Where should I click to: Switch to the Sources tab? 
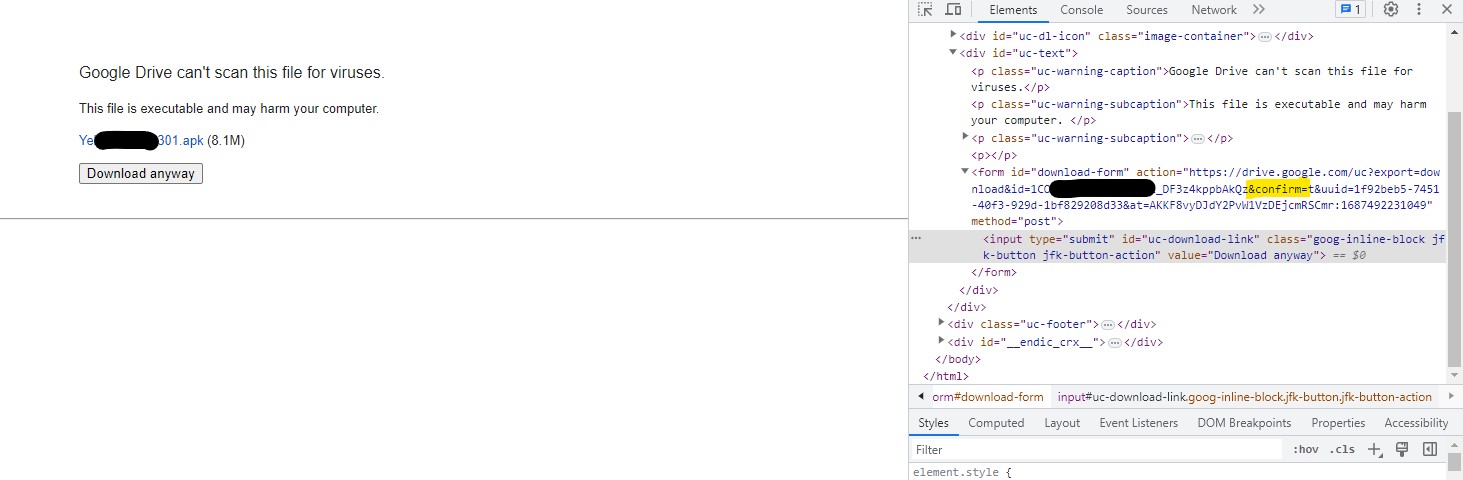[1146, 10]
